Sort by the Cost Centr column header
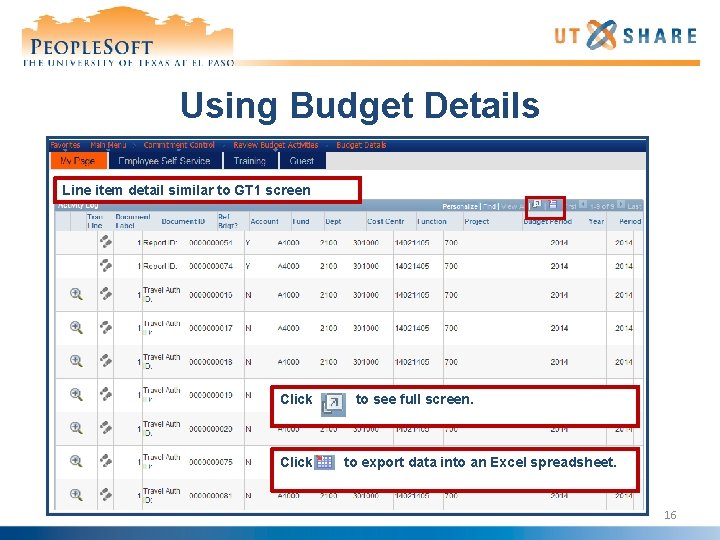 tap(385, 221)
